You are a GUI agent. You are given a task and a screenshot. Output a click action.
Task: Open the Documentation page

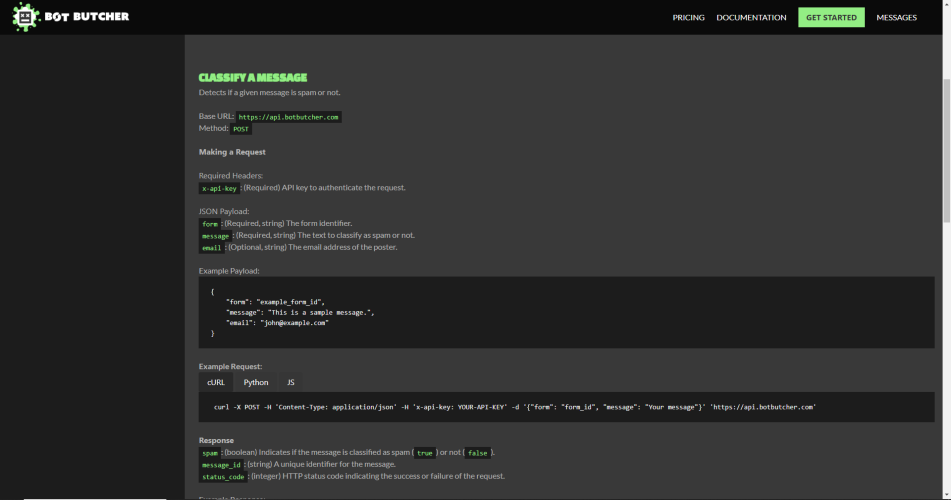click(751, 18)
